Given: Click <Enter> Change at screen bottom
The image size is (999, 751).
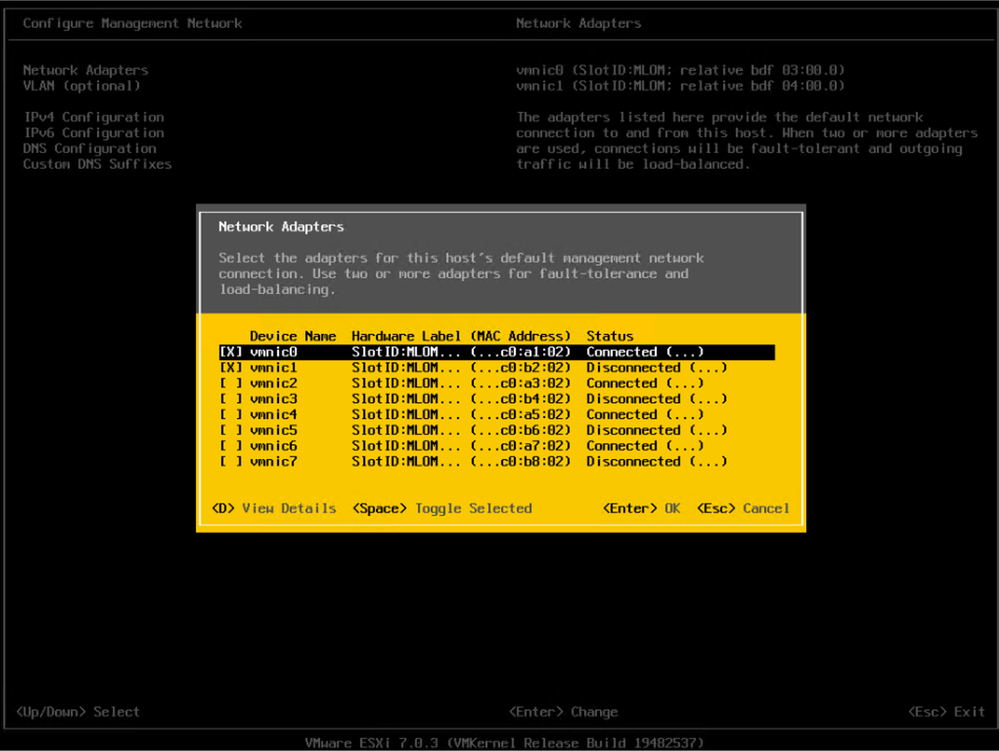Looking at the screenshot, I should pos(563,712).
